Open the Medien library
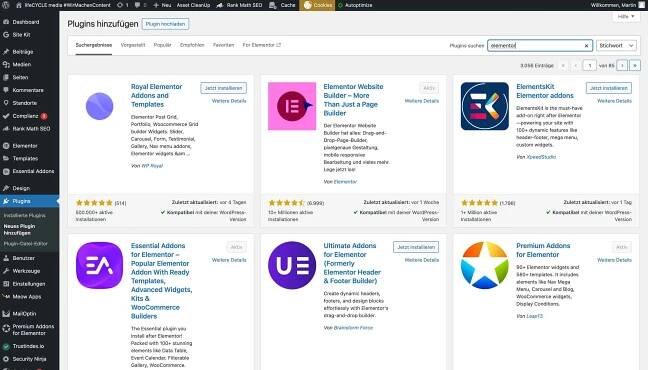Viewport: 648px width, 370px height. (21, 64)
